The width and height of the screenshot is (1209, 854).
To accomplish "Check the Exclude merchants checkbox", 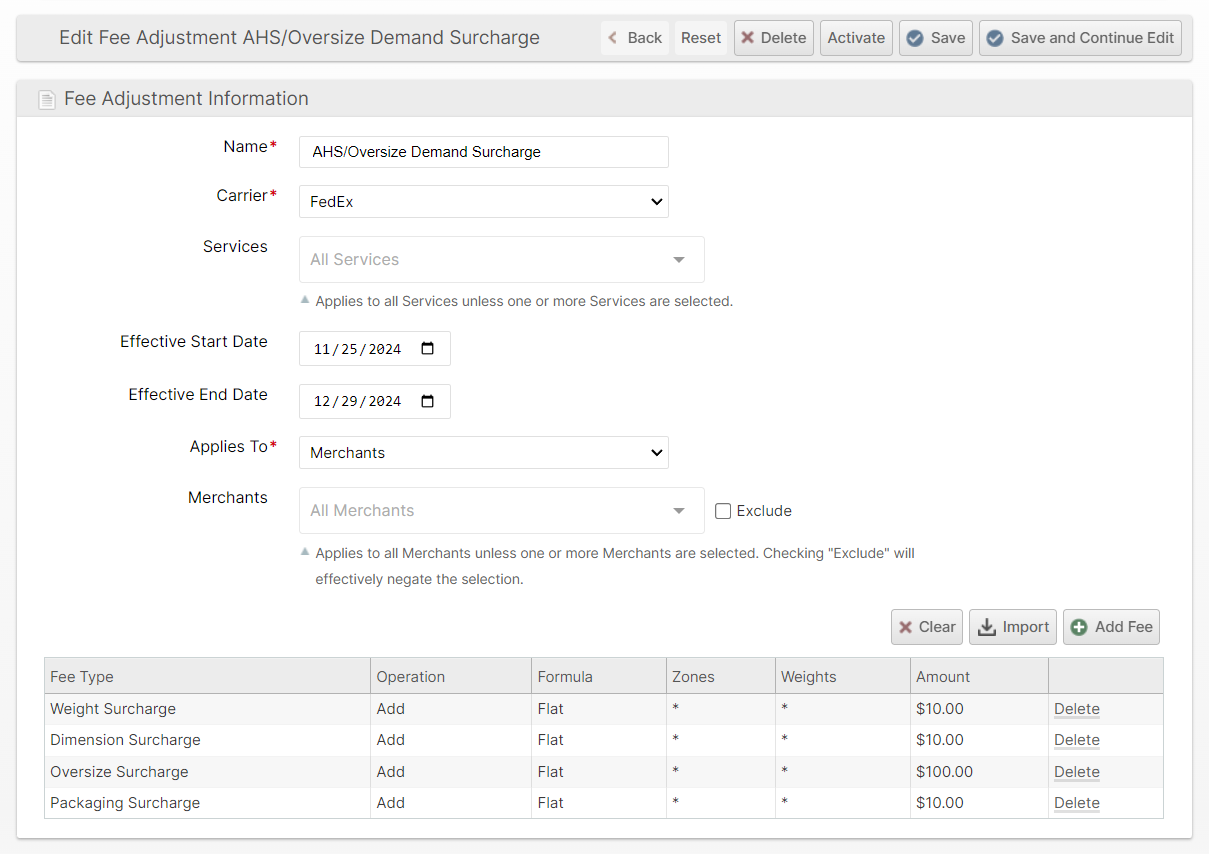I will point(723,511).
